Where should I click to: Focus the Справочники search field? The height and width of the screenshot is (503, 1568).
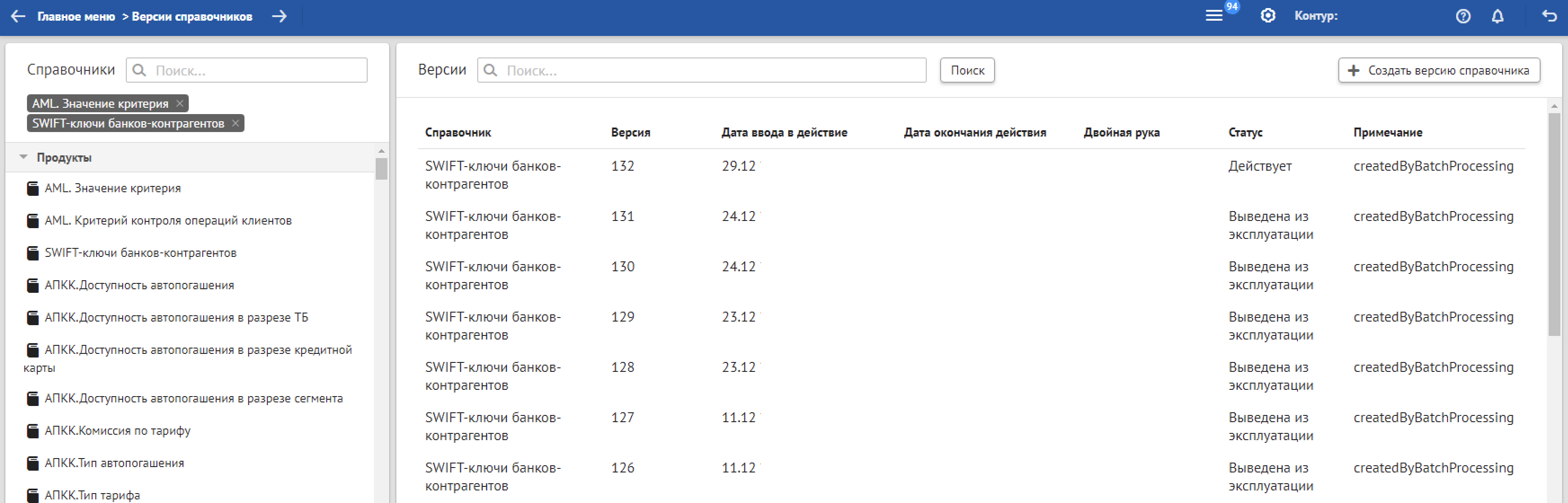[x=256, y=71]
